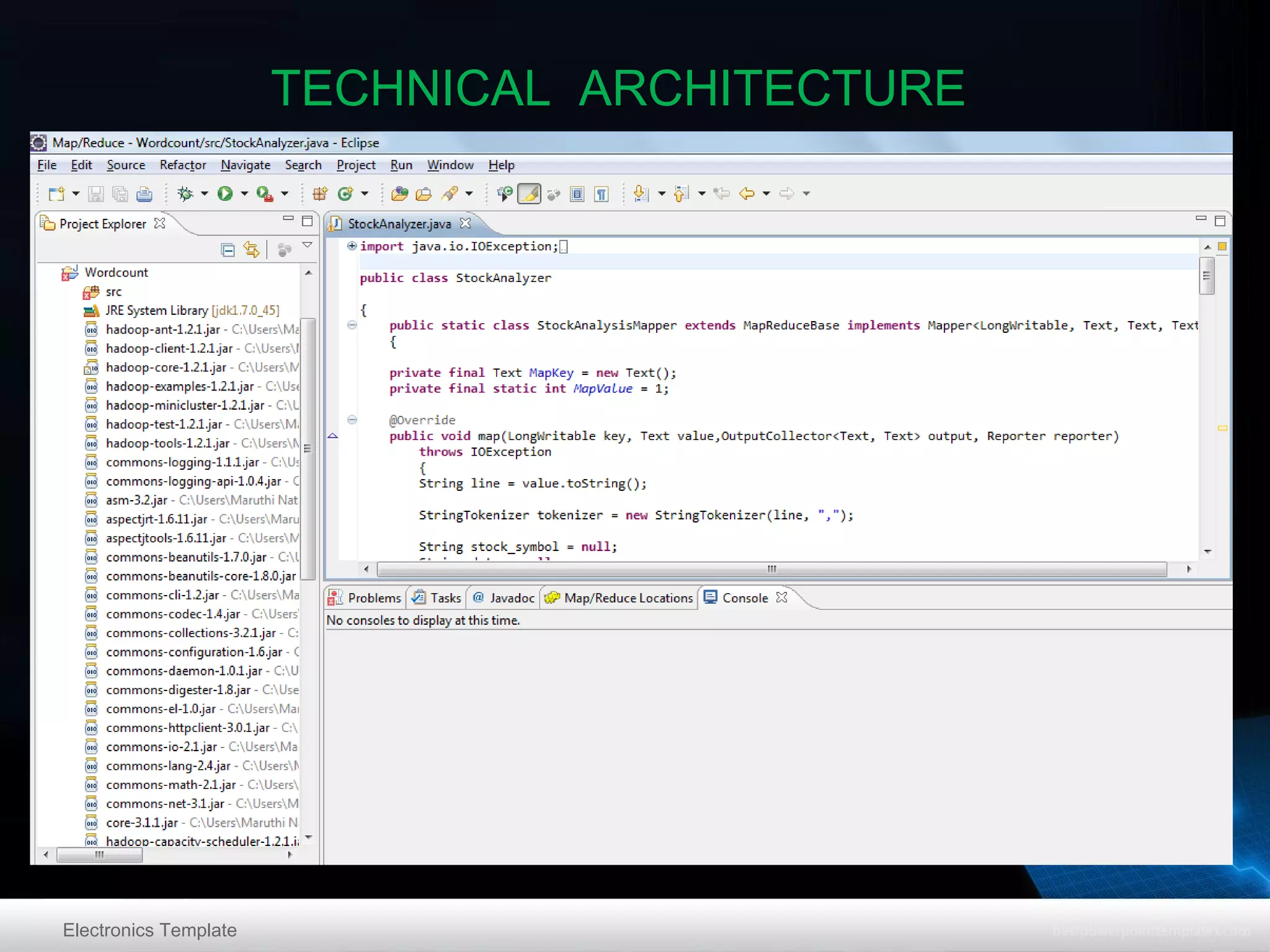Open the Project menu
Viewport: 1270px width, 952px height.
tap(356, 165)
